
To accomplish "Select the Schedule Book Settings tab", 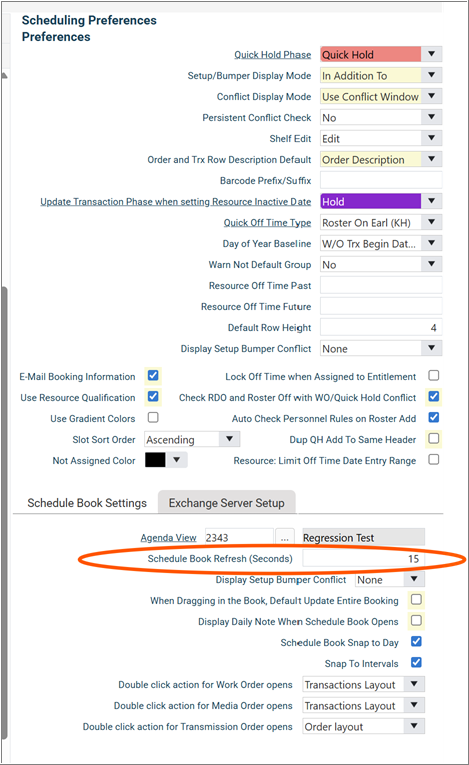I will pyautogui.click(x=87, y=503).
